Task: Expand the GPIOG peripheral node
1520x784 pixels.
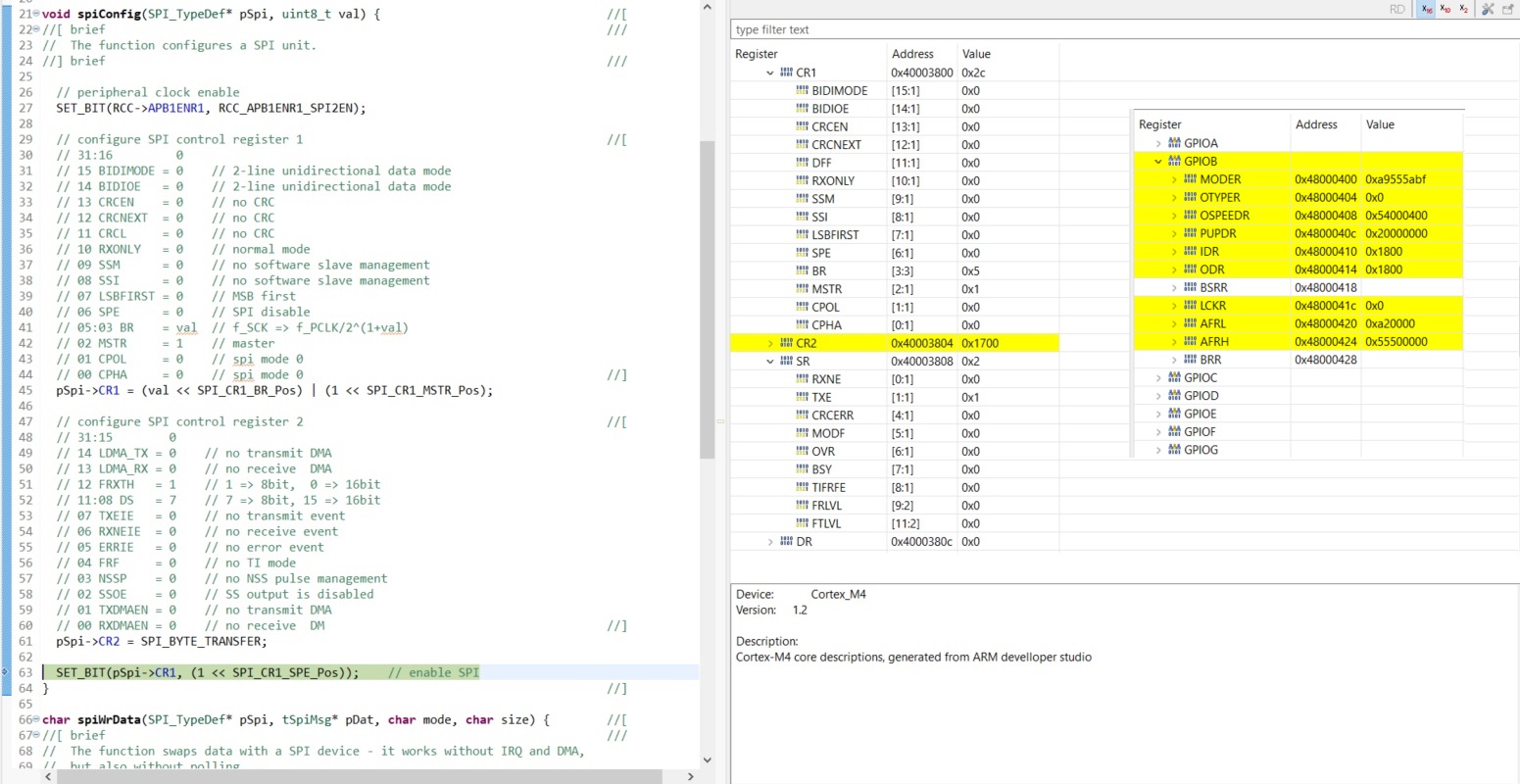Action: [1158, 450]
